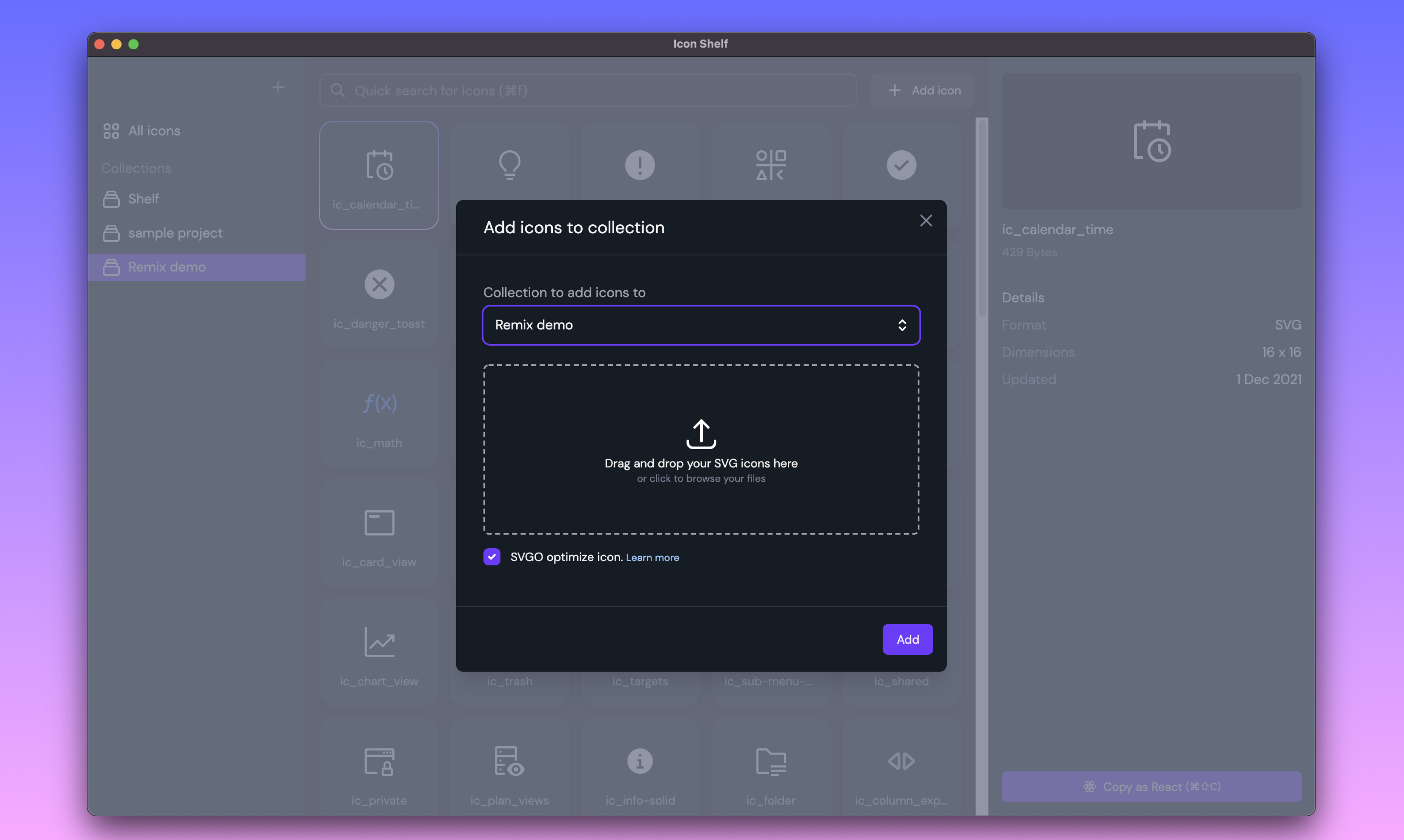Click the Remix demo bucket icon
1404x840 pixels.
(x=111, y=267)
